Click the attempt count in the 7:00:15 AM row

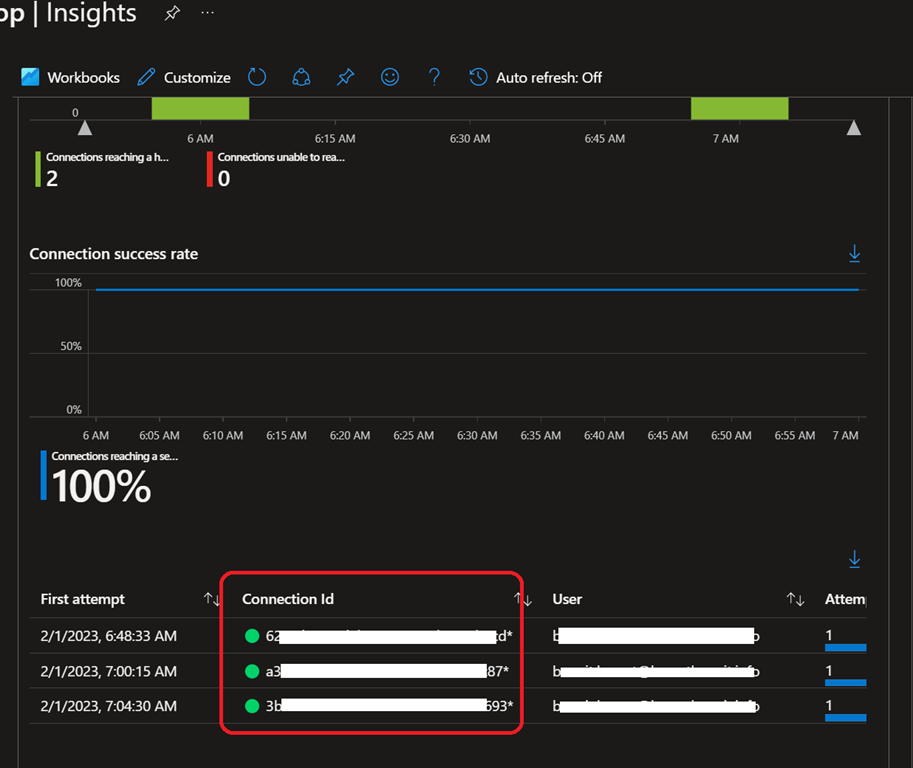point(829,670)
